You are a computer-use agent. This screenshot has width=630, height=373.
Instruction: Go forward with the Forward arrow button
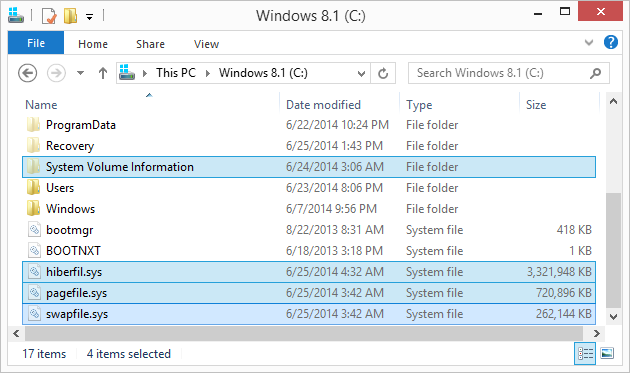pyautogui.click(x=56, y=73)
